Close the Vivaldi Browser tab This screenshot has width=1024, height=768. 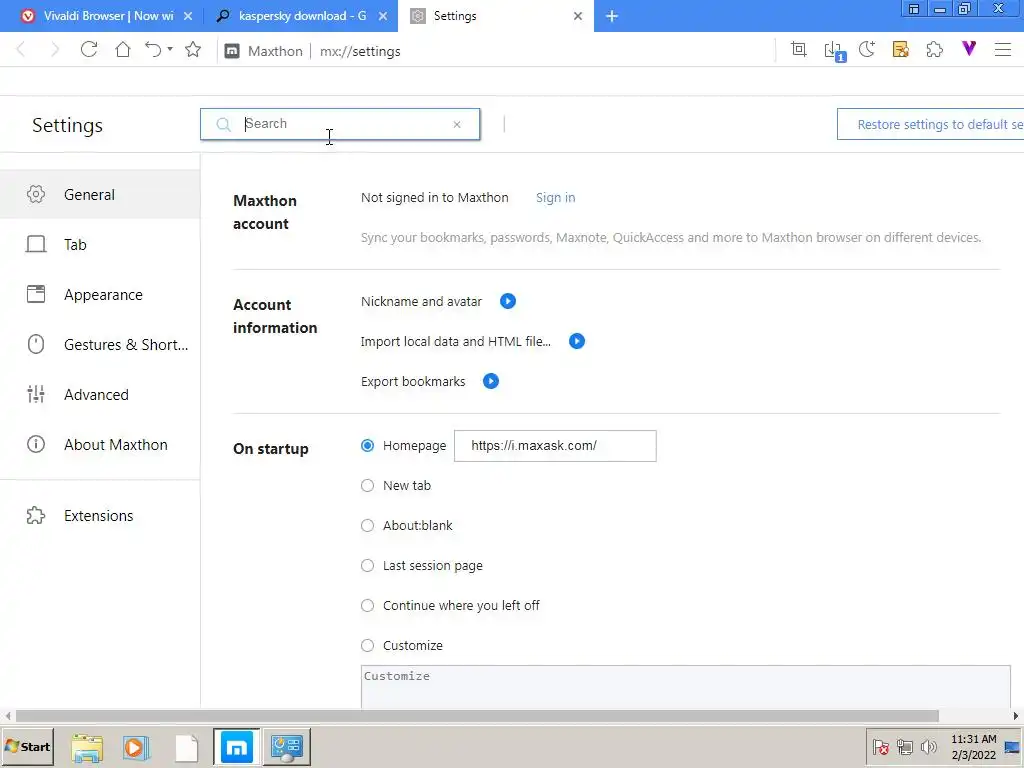click(188, 16)
